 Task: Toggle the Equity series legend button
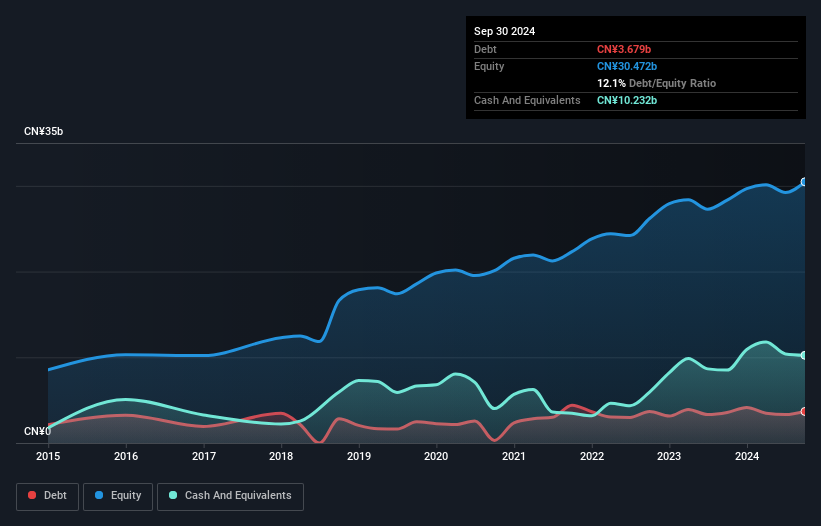click(x=118, y=496)
